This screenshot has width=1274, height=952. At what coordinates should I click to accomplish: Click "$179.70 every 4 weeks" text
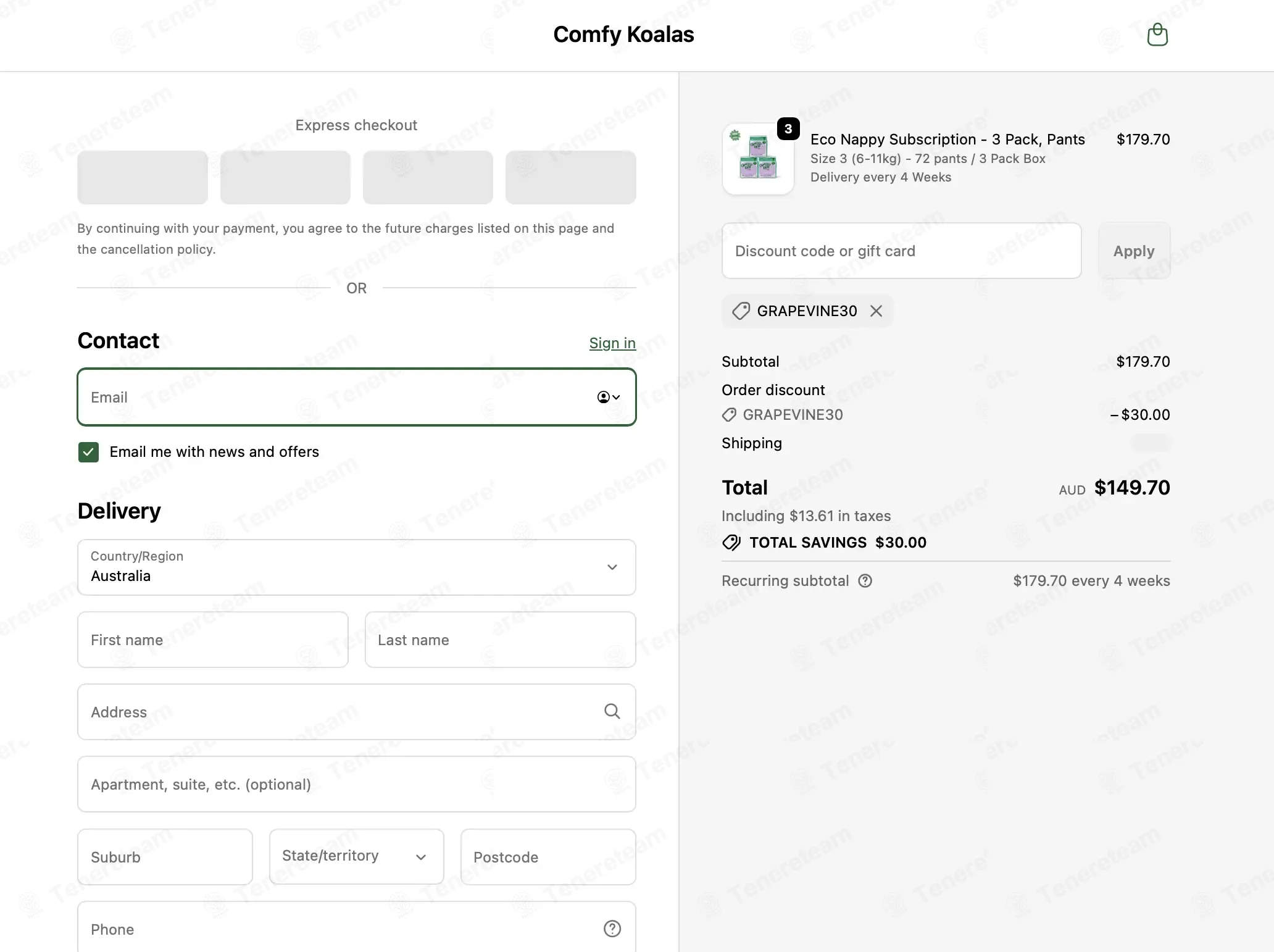pyautogui.click(x=1091, y=581)
